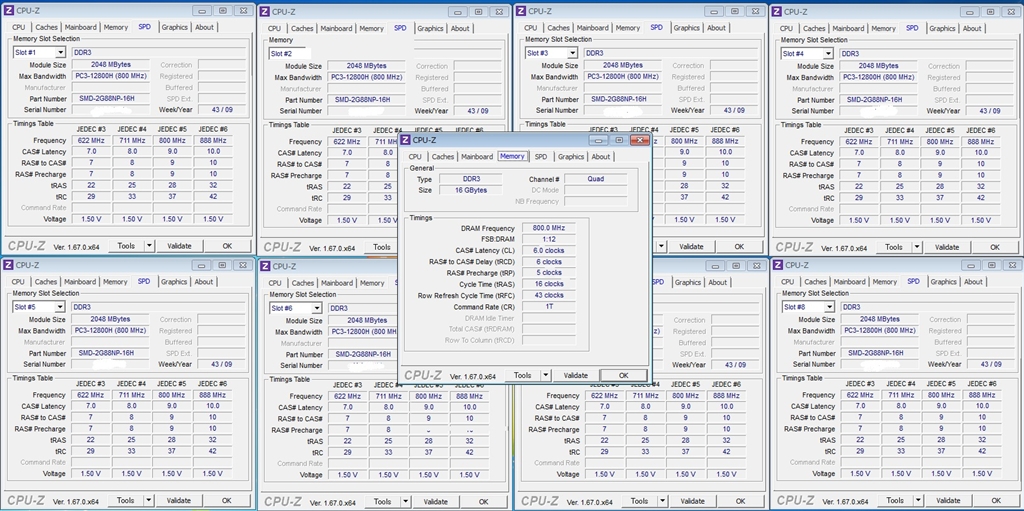Click the CPU-Z title icon in Slot #2 window
Image resolution: width=1024 pixels, height=511 pixels.
pos(264,11)
